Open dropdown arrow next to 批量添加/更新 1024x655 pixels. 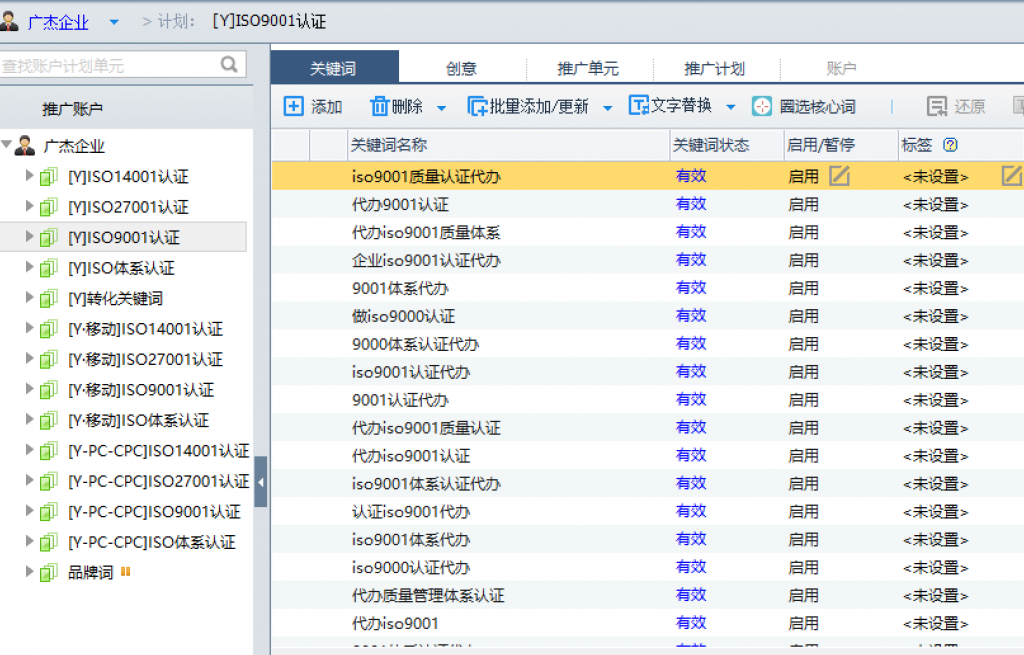pos(607,107)
